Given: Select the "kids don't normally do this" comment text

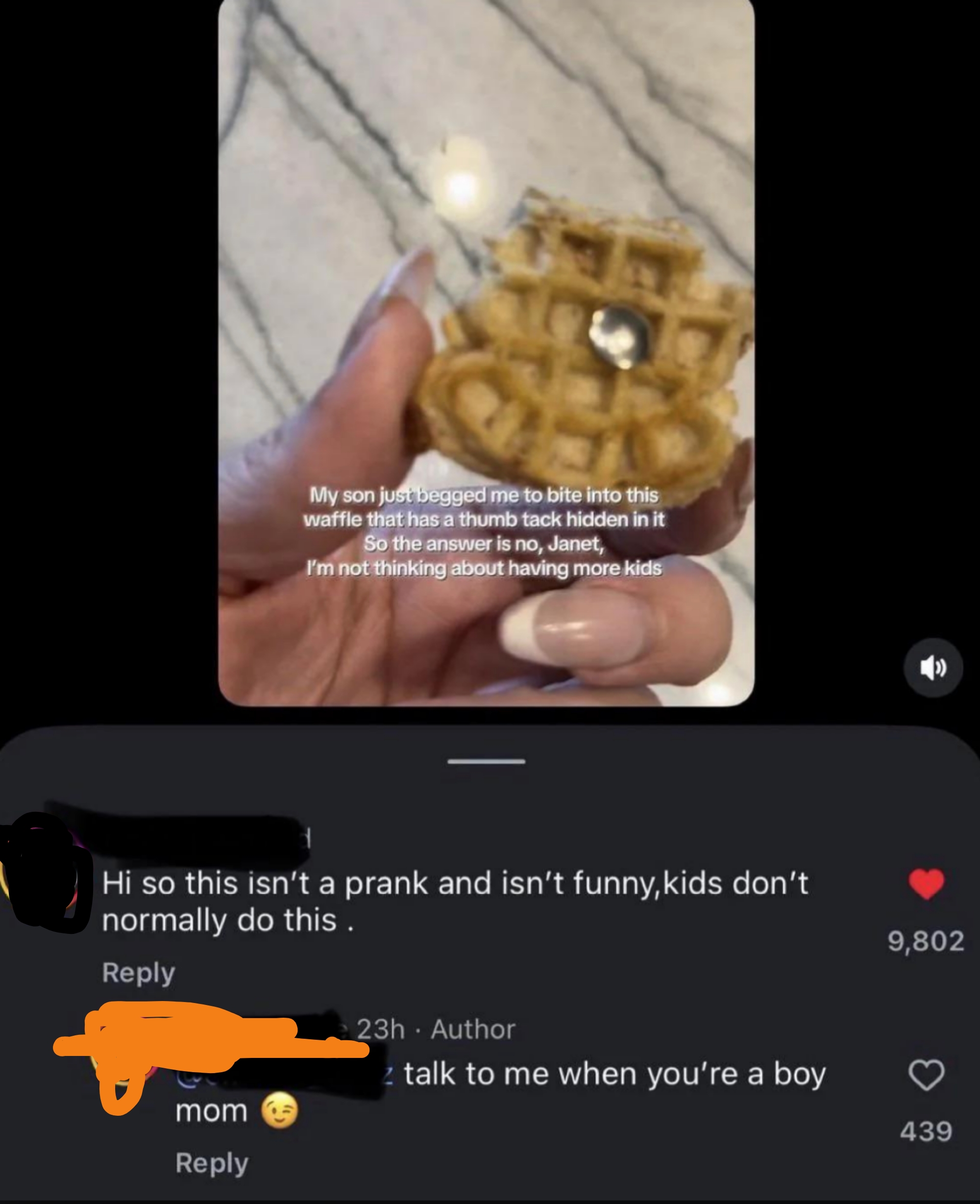Looking at the screenshot, I should tap(455, 902).
